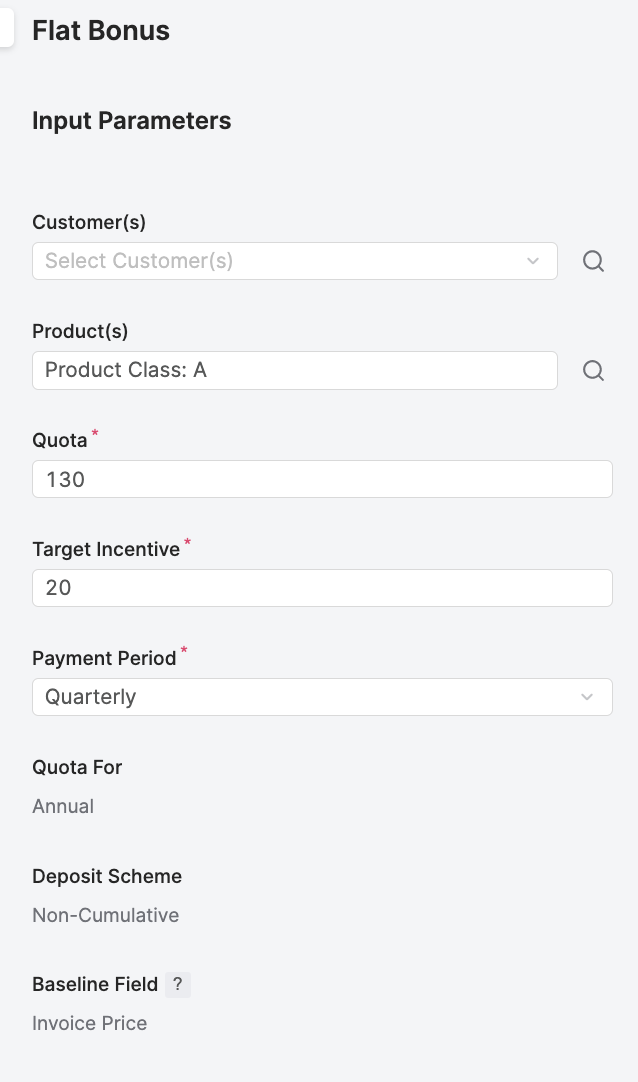Click the Deposit Scheme label
The image size is (638, 1082).
click(107, 876)
